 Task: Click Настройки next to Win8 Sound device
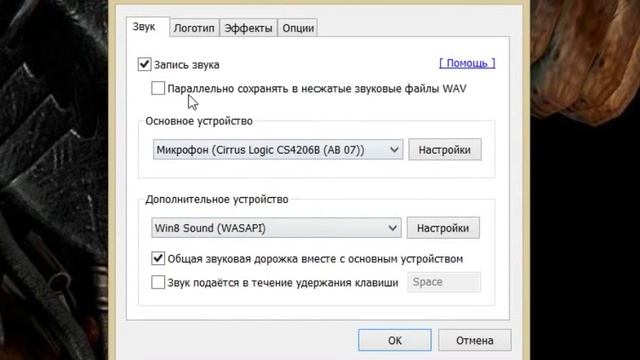pos(443,228)
